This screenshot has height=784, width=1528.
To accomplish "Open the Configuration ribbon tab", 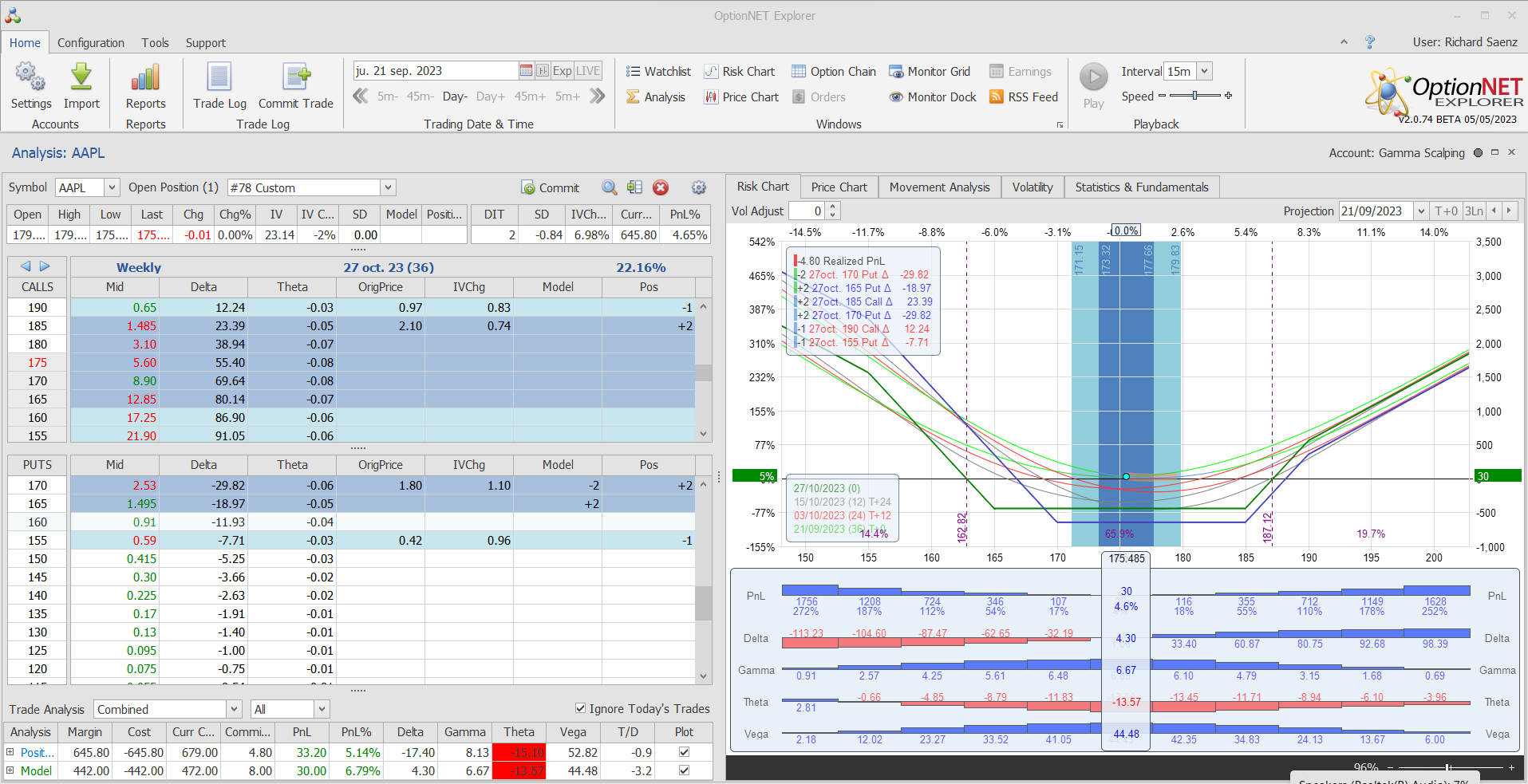I will pyautogui.click(x=91, y=42).
